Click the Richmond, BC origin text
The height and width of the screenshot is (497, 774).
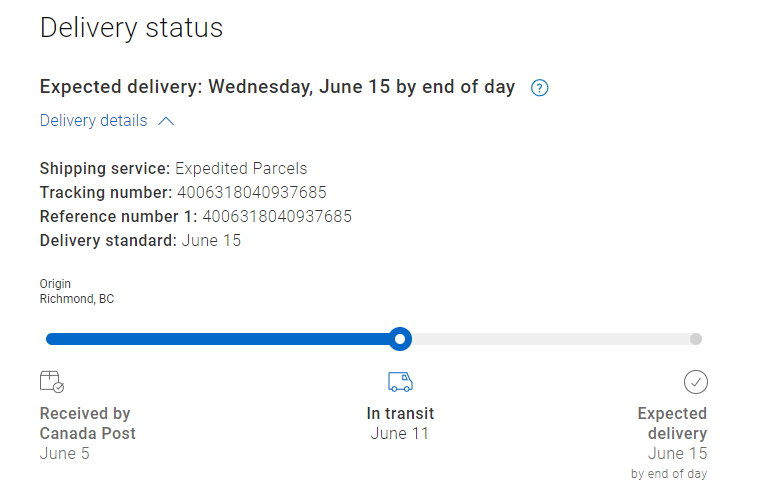77,298
